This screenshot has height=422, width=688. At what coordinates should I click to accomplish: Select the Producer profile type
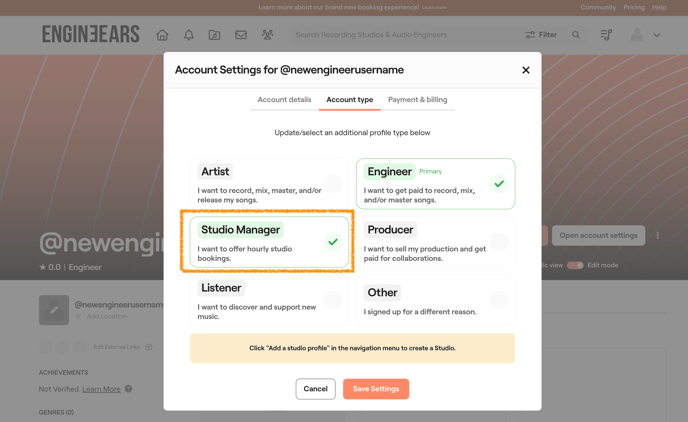(x=435, y=242)
